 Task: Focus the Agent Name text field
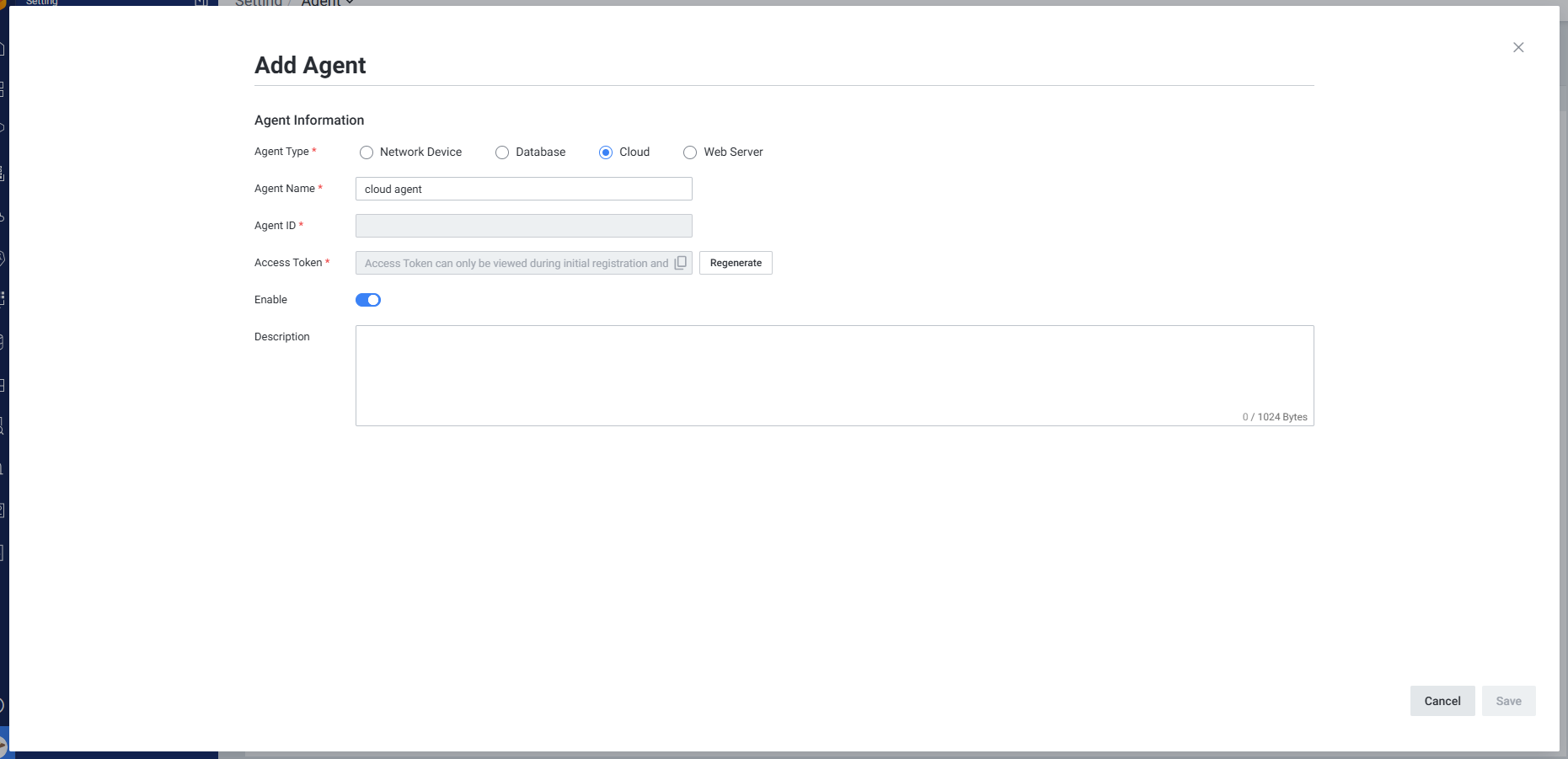point(523,189)
